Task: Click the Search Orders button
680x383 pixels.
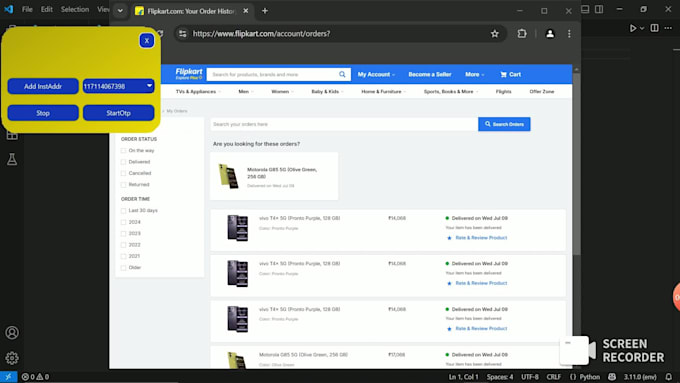Action: [x=504, y=124]
